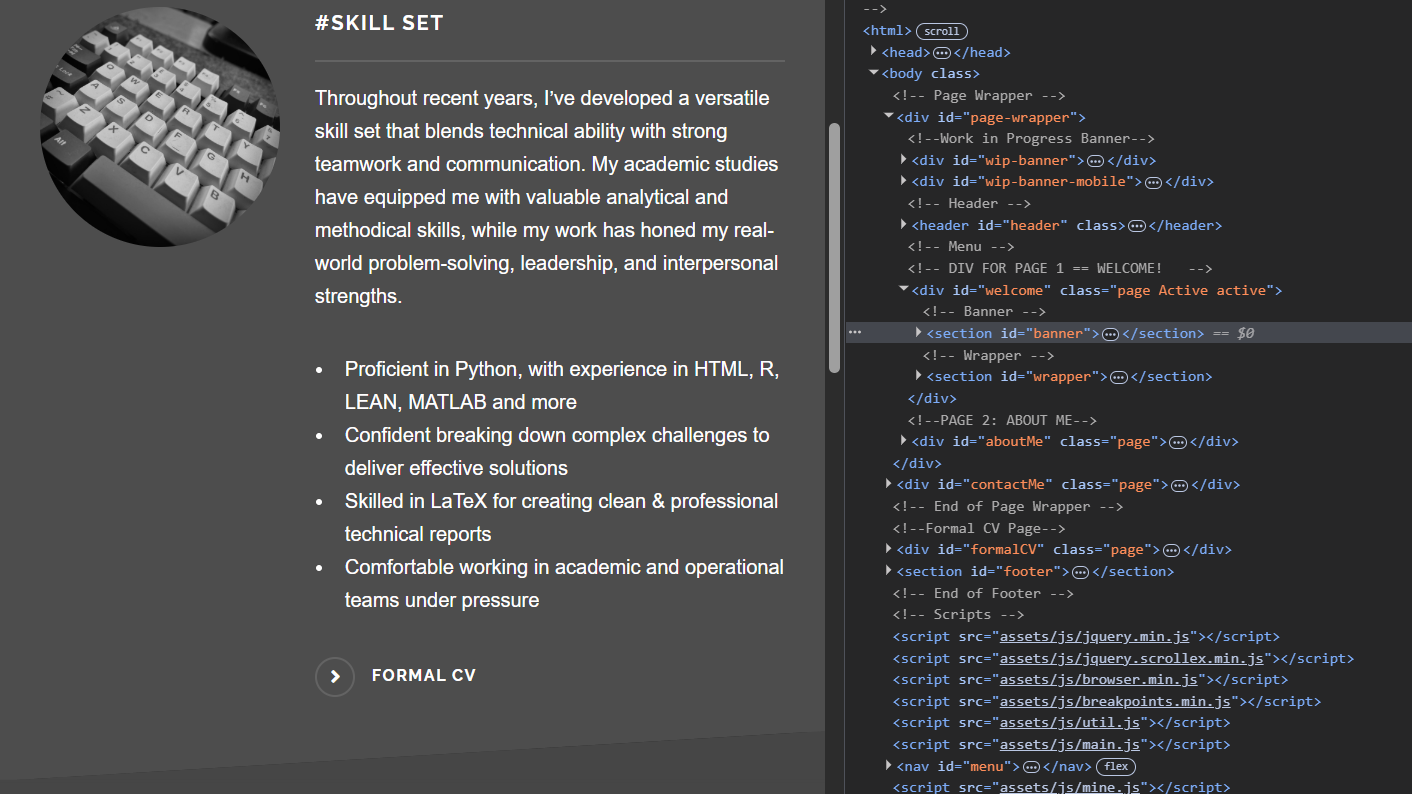This screenshot has width=1412, height=794.
Task: Expand the contactMe div node
Action: [889, 484]
